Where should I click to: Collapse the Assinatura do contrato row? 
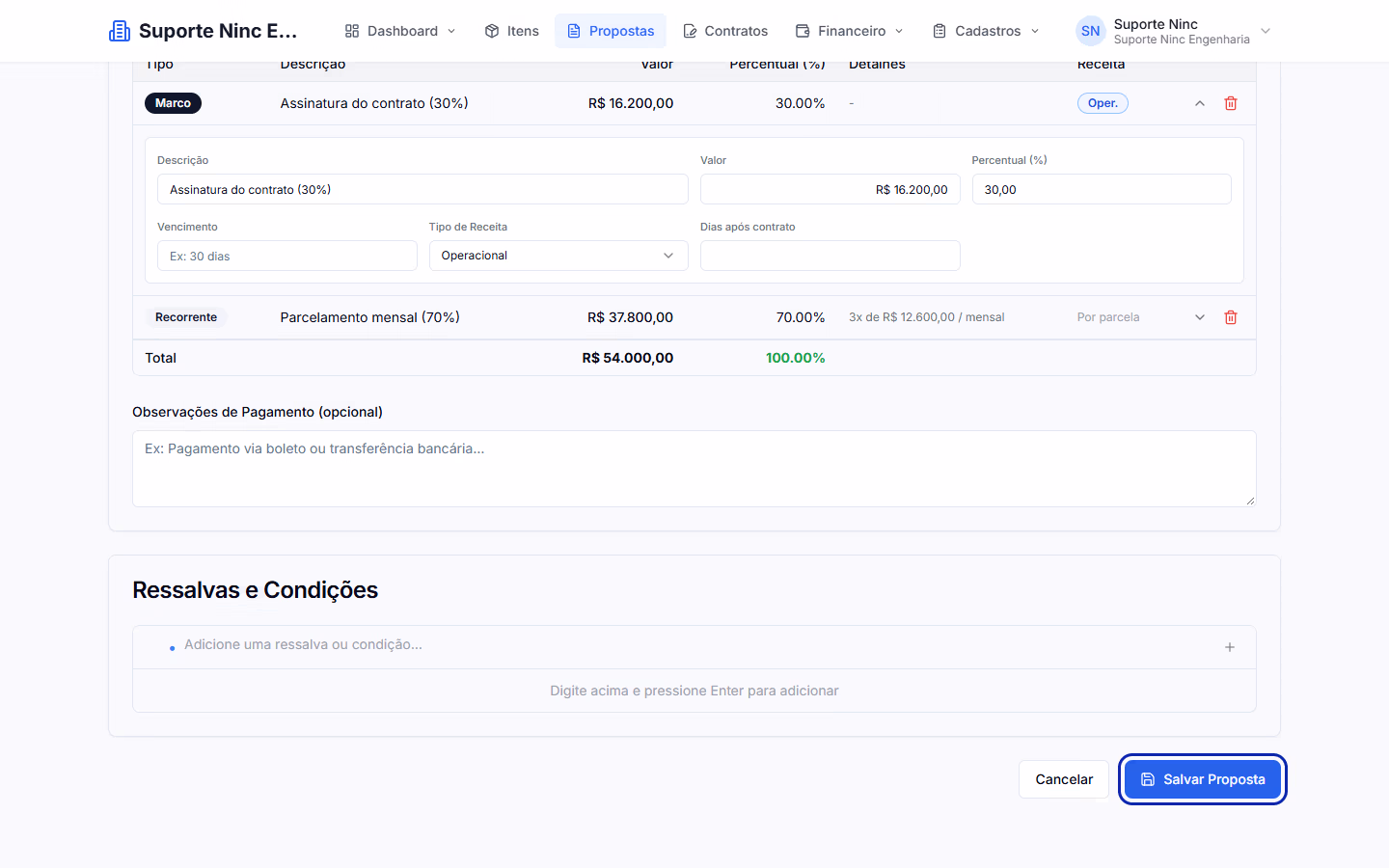(x=1200, y=103)
